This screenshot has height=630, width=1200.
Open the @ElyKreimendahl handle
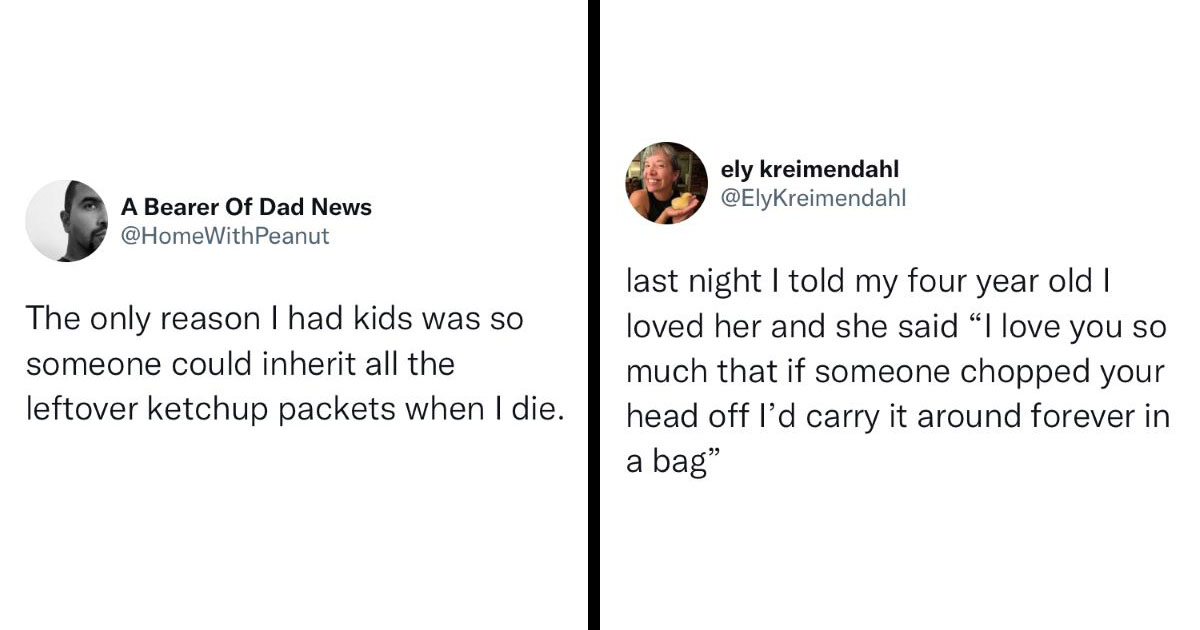tap(813, 198)
